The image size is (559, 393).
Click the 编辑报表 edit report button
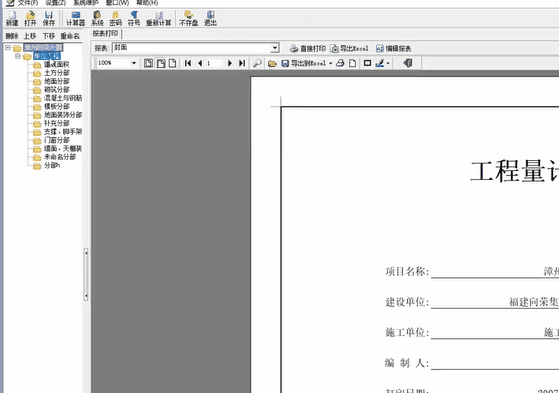(394, 48)
